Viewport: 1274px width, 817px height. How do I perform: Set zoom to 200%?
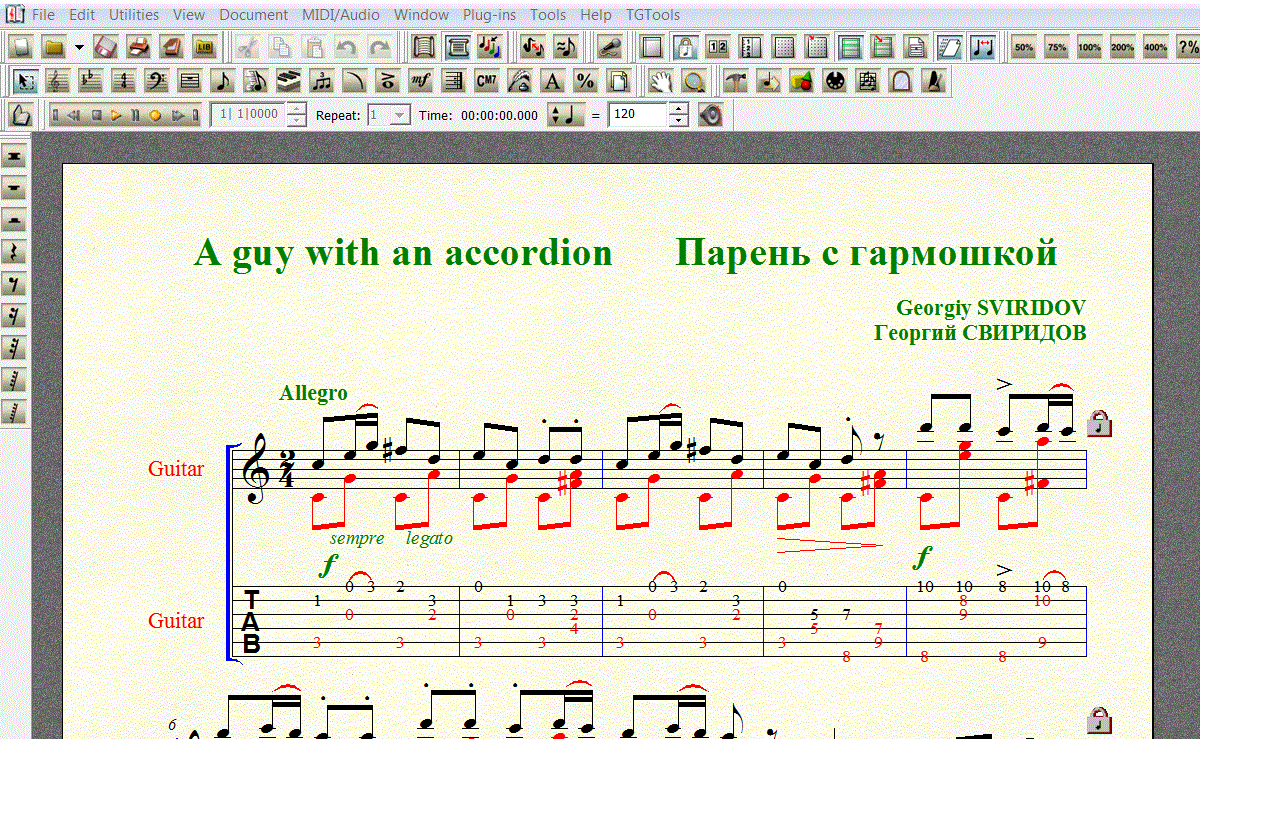tap(1123, 47)
